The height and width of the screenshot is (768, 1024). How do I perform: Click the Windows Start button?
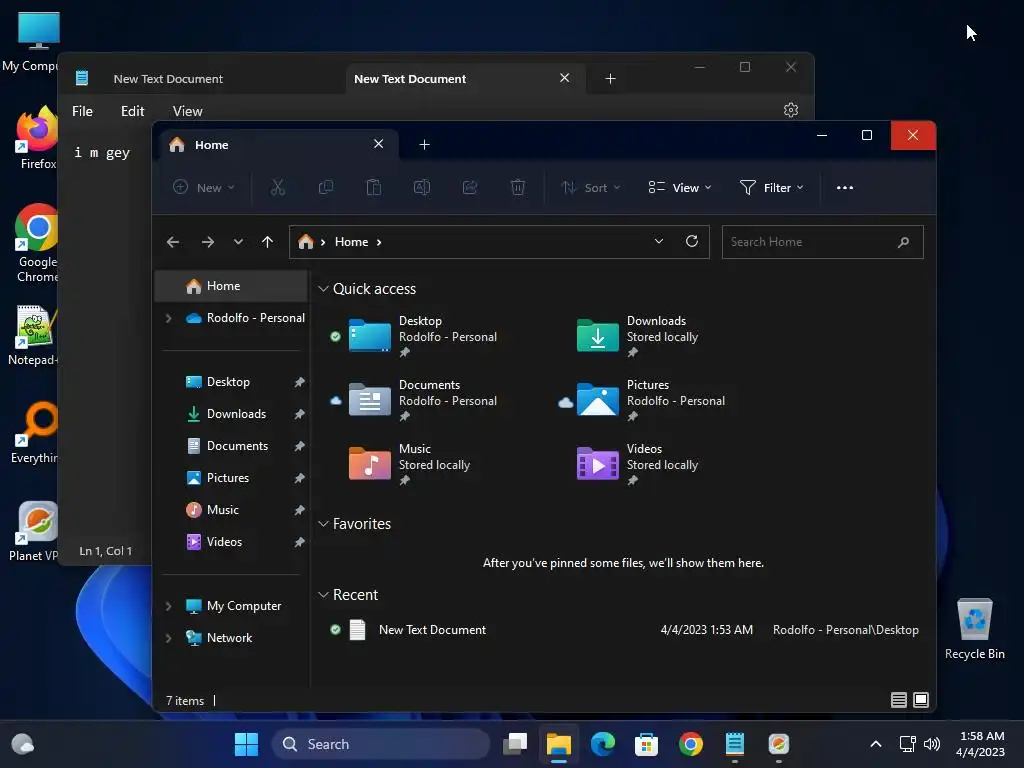(x=246, y=744)
